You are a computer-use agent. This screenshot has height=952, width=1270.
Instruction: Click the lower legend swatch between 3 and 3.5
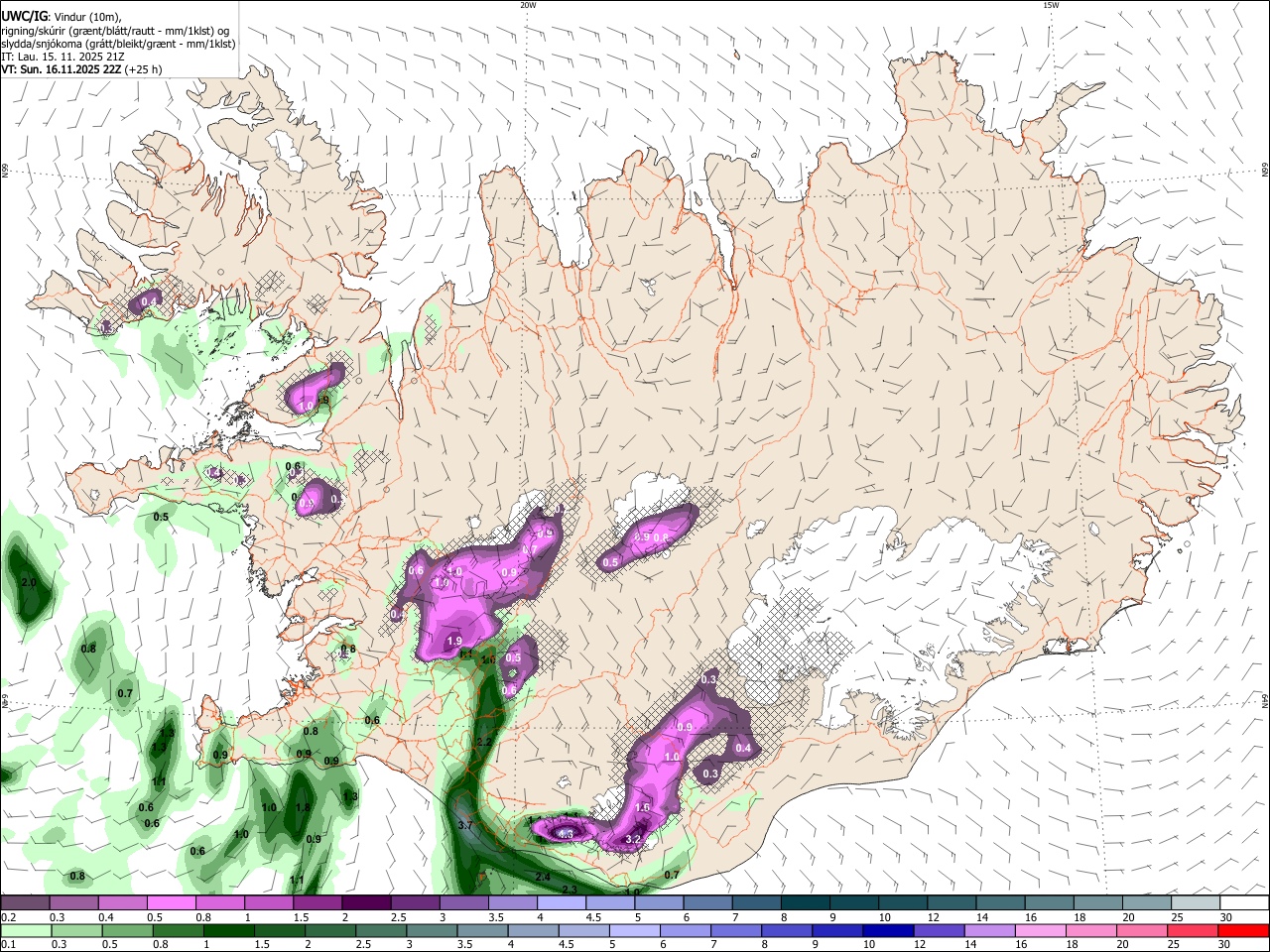(x=432, y=931)
